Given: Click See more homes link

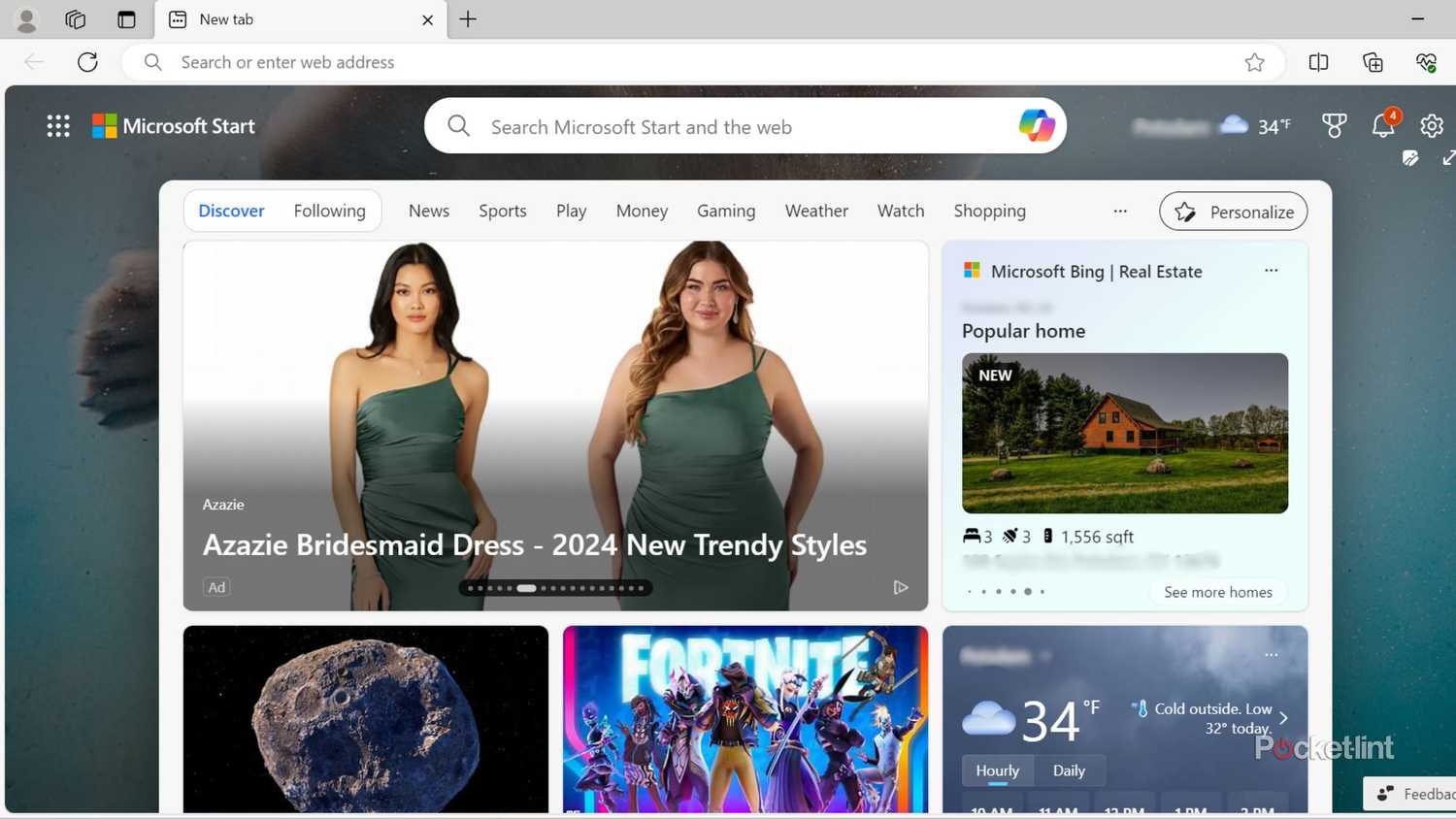Looking at the screenshot, I should point(1217,592).
